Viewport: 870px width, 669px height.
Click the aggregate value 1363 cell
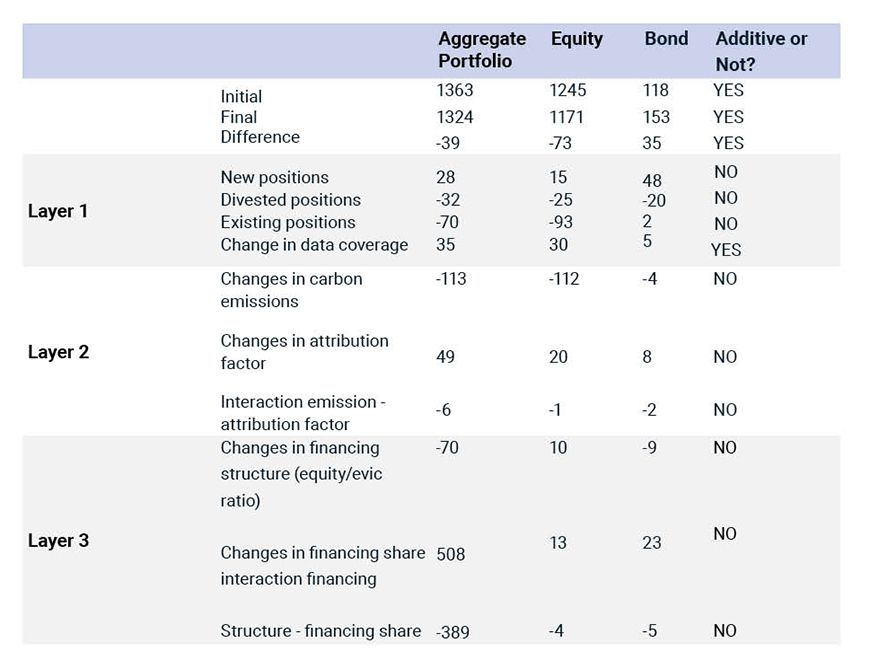click(x=455, y=90)
